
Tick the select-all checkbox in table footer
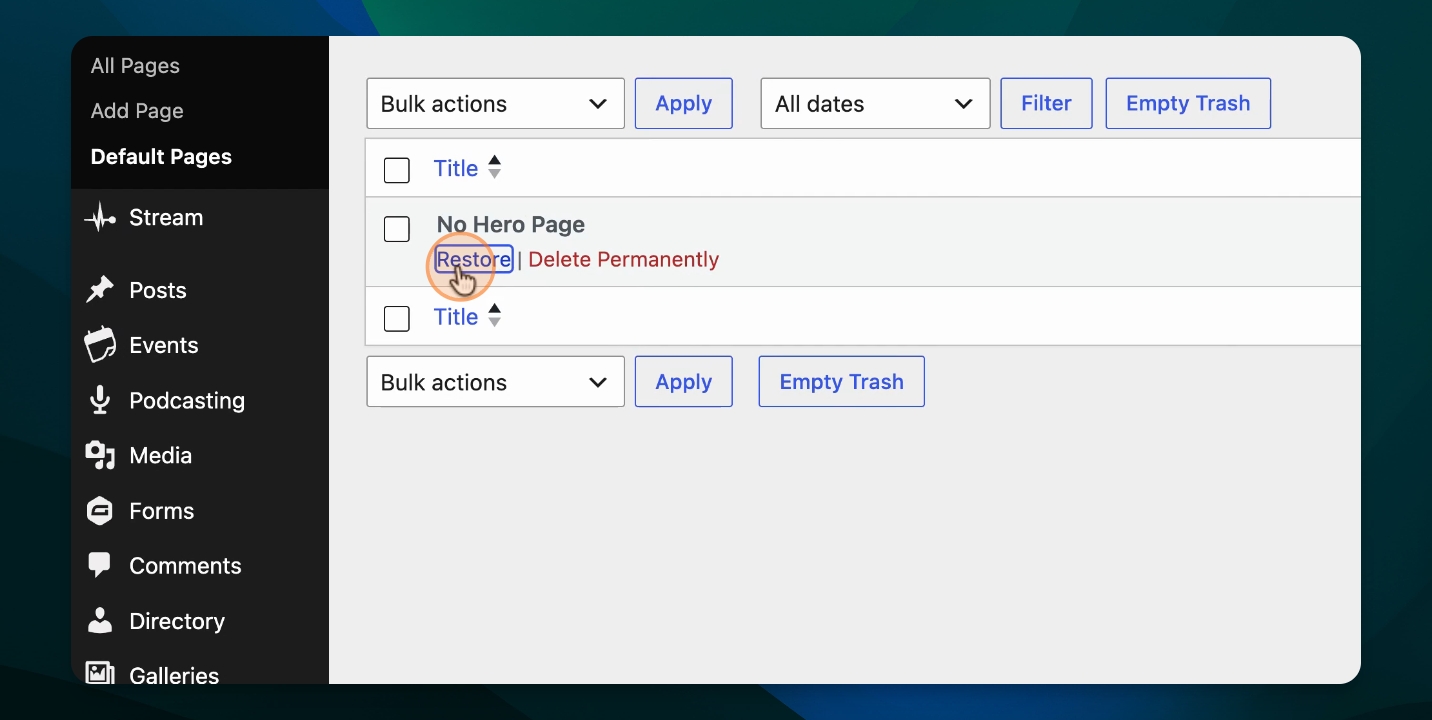click(x=397, y=318)
